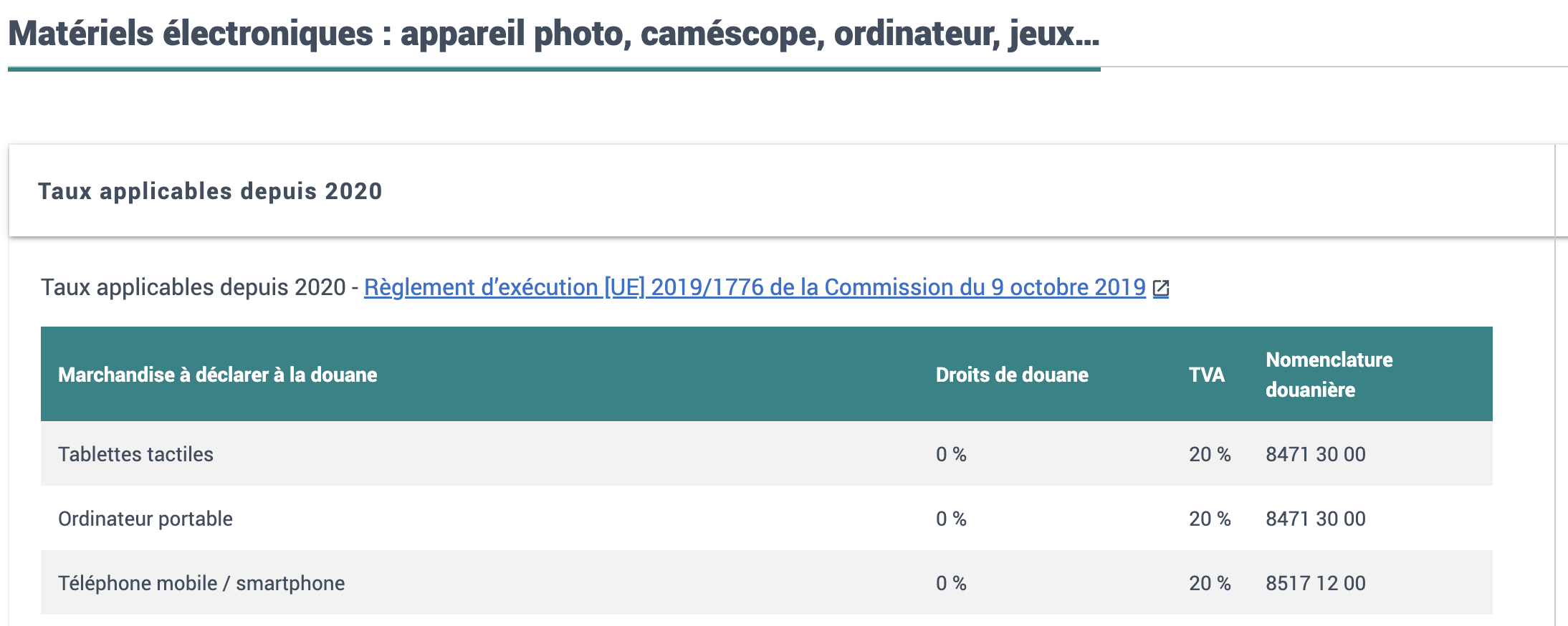
Task: Click the "Nomenclature douanière" column header
Action: coord(1329,375)
